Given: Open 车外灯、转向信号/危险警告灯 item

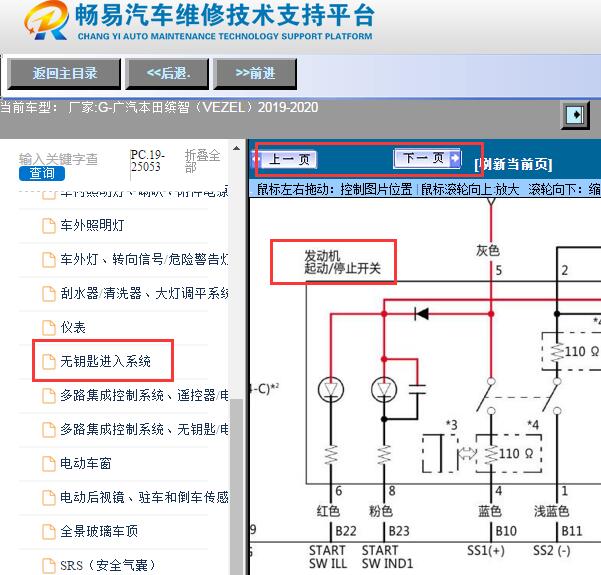Looking at the screenshot, I should click(x=144, y=260).
